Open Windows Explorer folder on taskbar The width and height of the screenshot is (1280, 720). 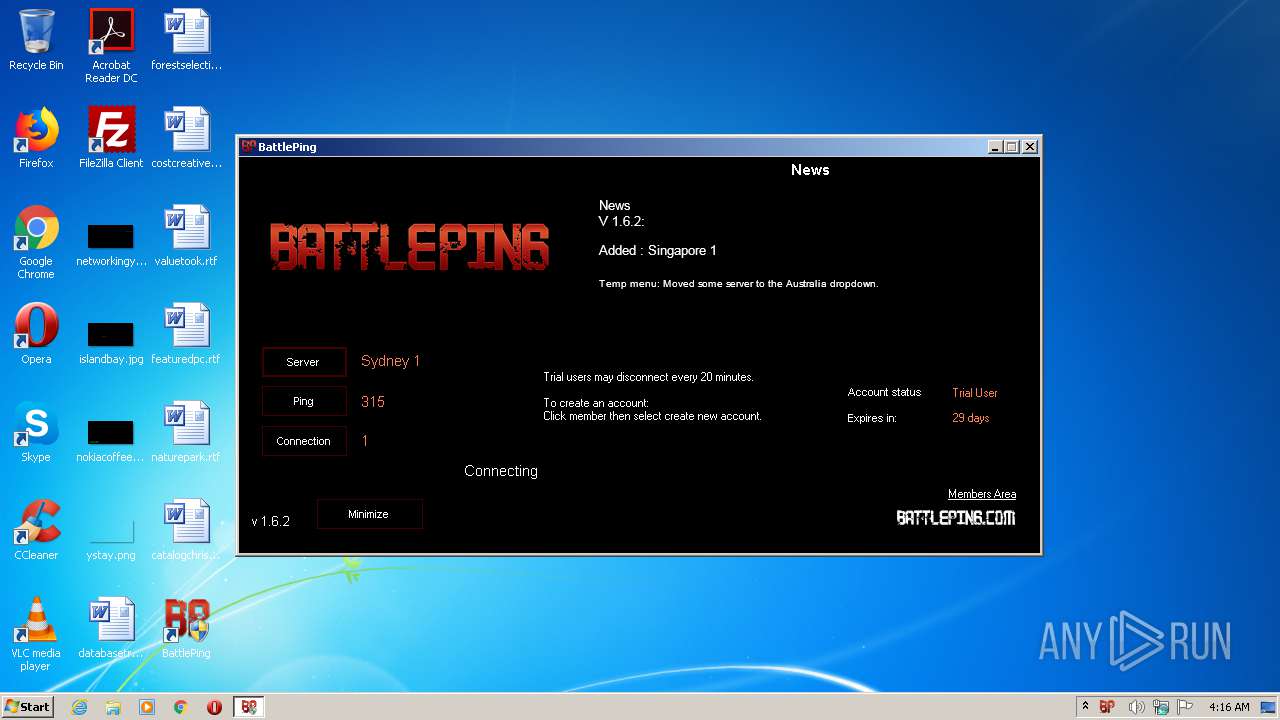point(113,707)
